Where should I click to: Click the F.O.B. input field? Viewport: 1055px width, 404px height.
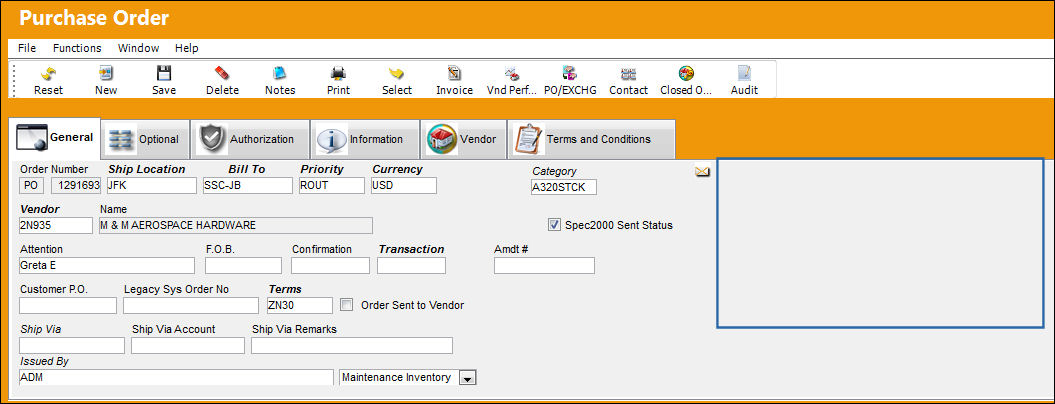(x=244, y=265)
